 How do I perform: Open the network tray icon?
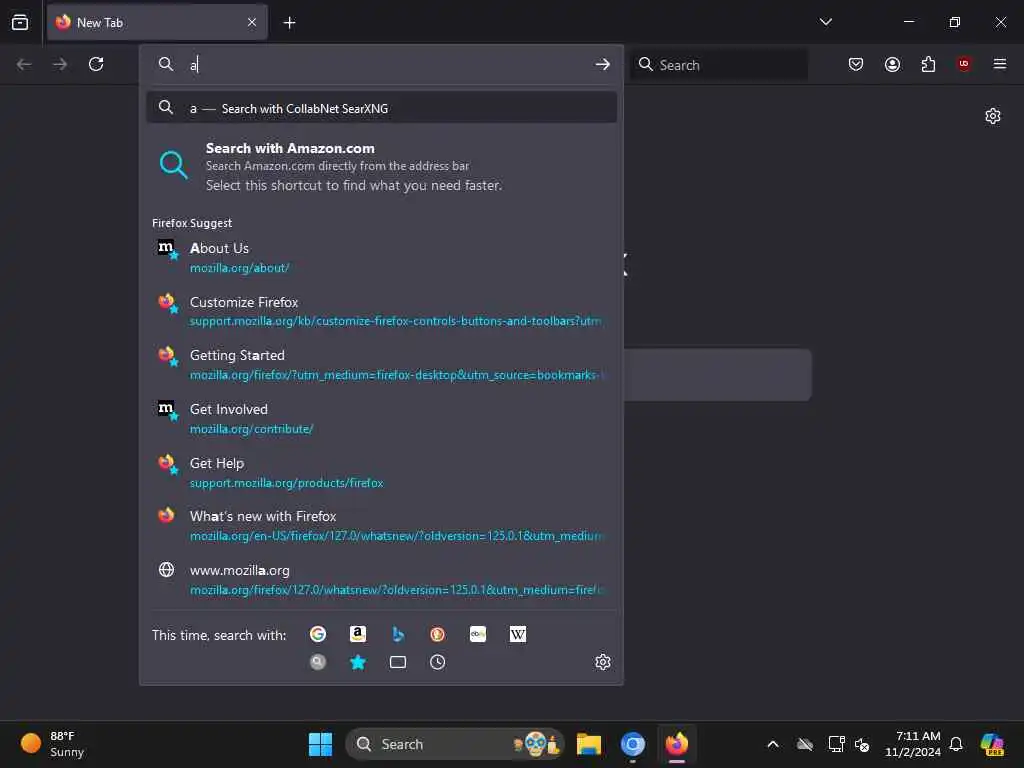point(836,744)
